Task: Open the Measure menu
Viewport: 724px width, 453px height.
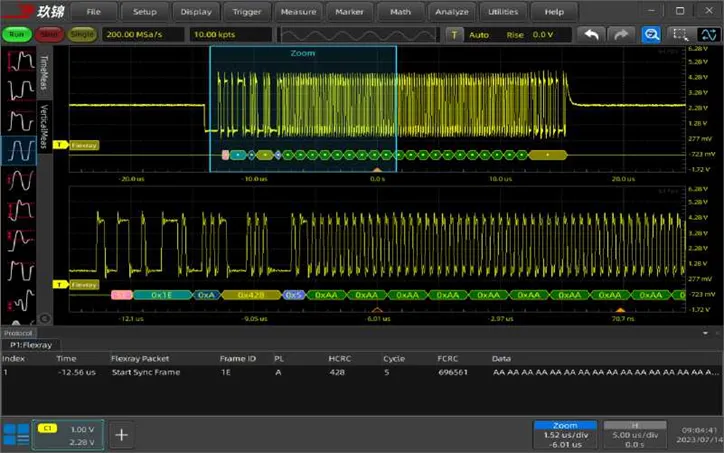Action: [x=298, y=12]
